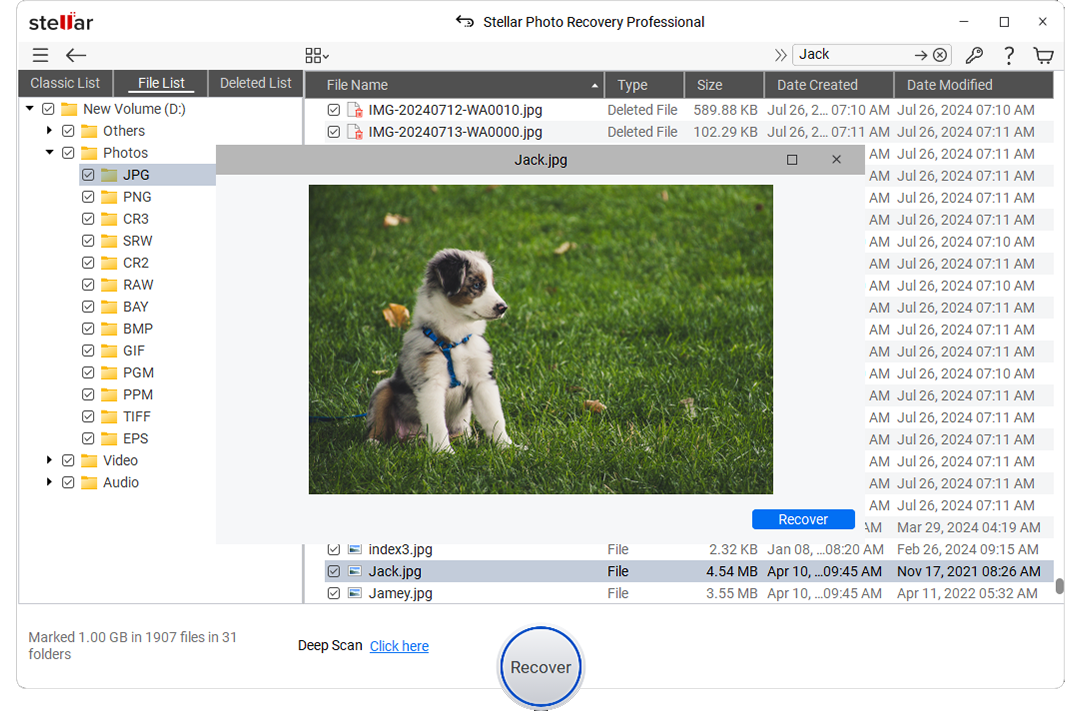Clear the search with X icon

click(x=940, y=55)
